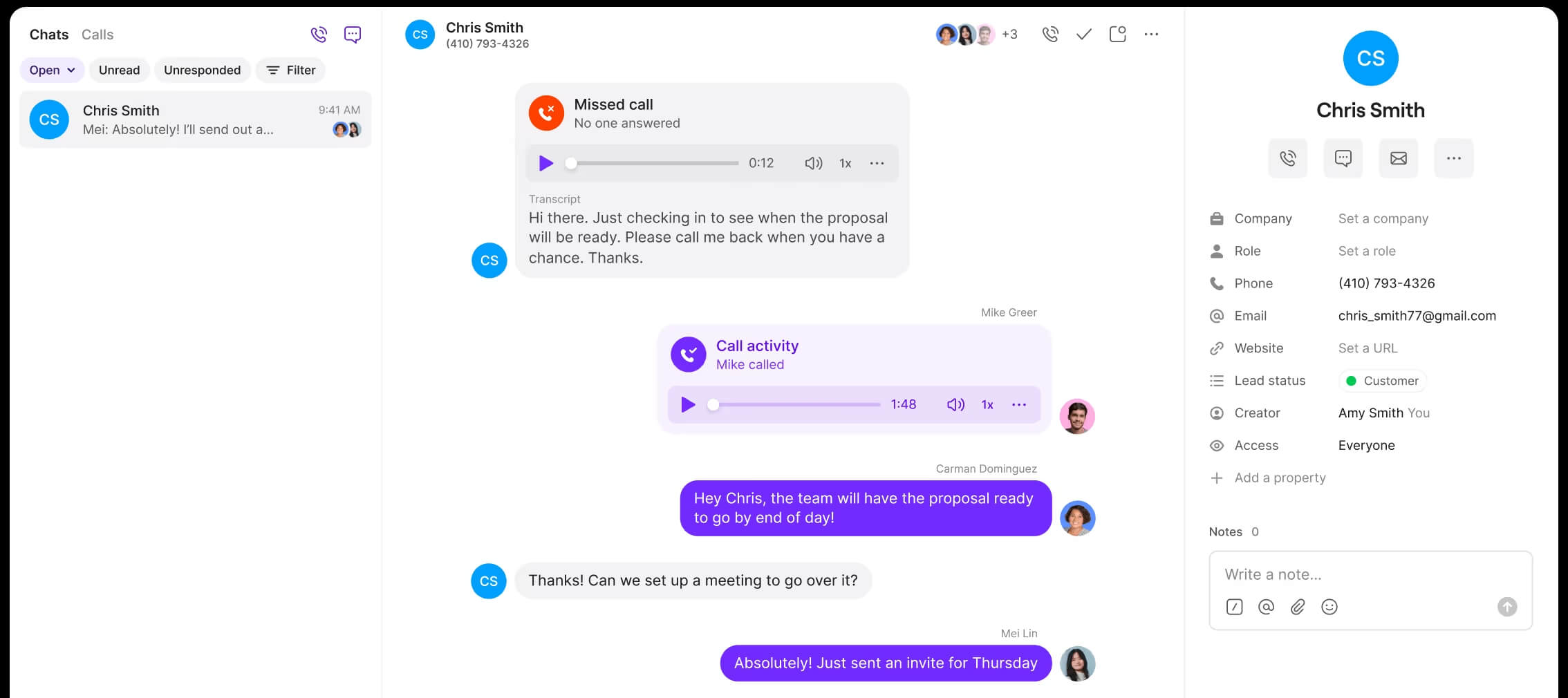Mark conversation as done with checkmark icon
This screenshot has width=1568, height=698.
pos(1083,35)
